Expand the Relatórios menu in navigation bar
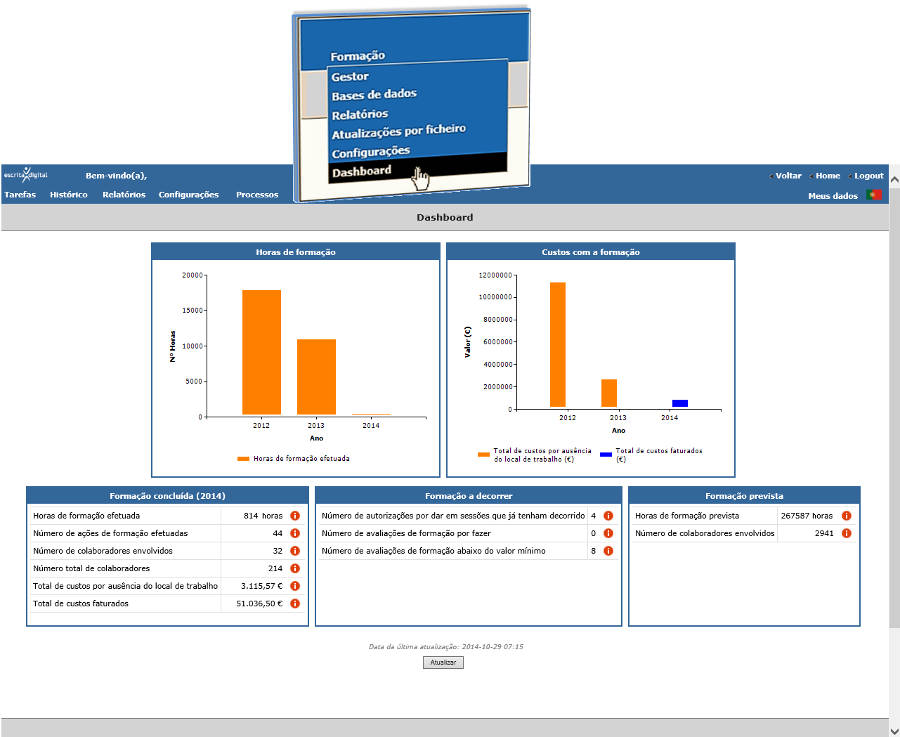 coord(124,195)
